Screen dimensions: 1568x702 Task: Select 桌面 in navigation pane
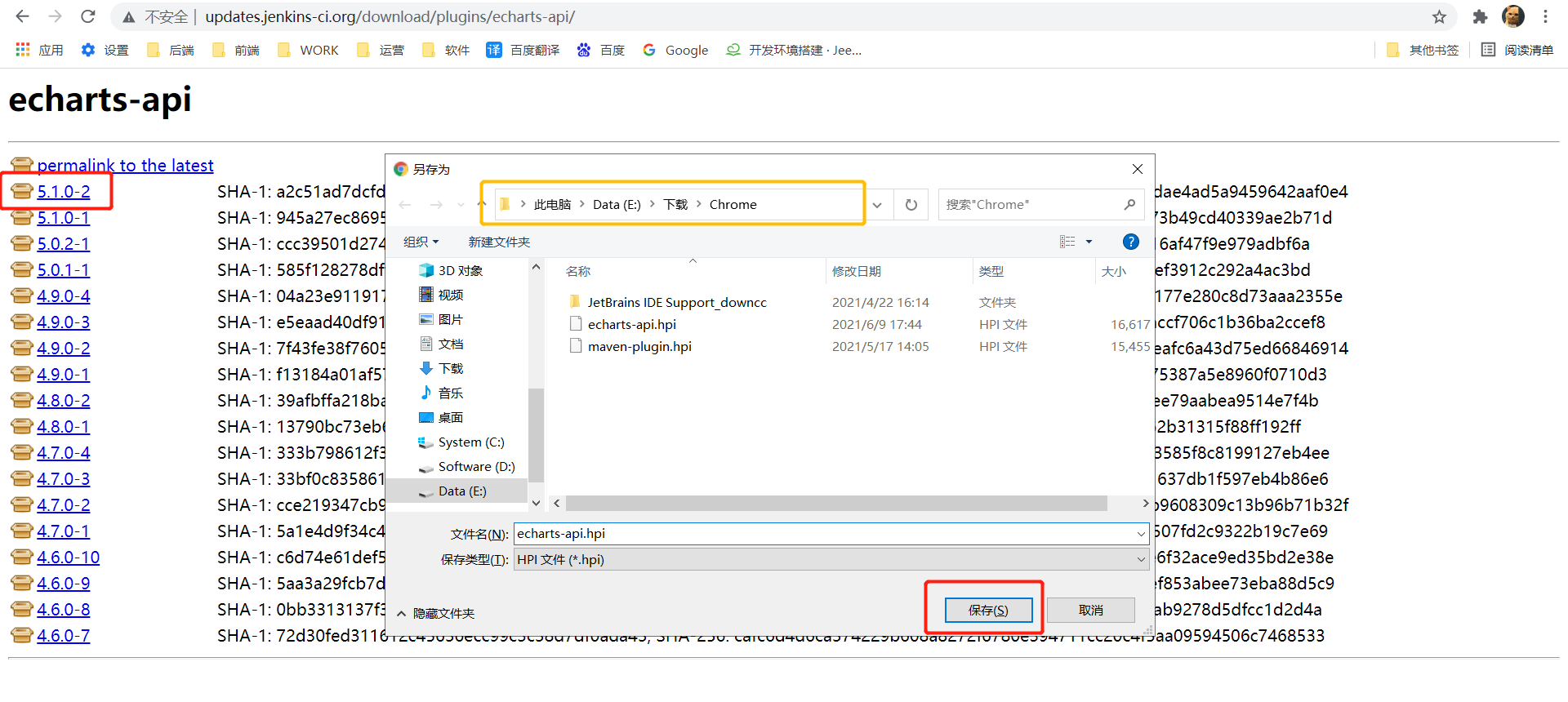(441, 417)
